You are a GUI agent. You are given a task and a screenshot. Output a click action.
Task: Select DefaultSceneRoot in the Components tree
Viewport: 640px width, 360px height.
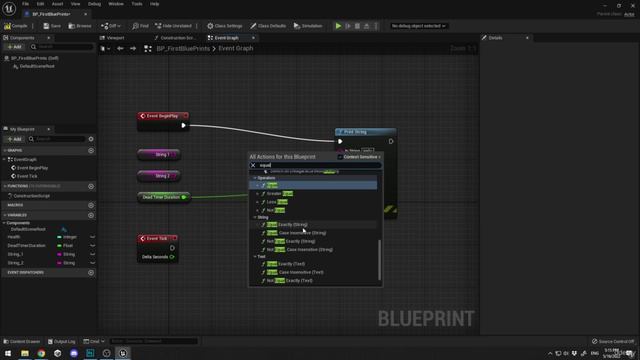click(x=37, y=66)
